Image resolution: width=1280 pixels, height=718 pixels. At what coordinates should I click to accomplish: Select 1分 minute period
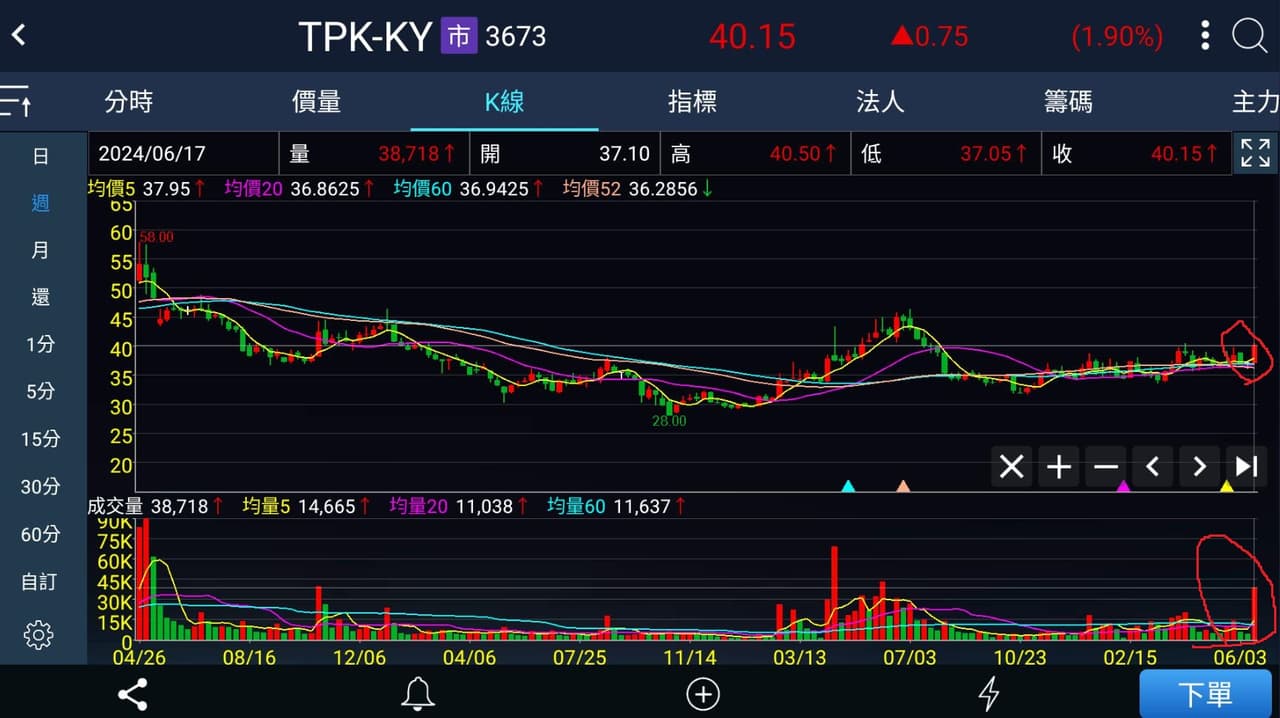[x=40, y=344]
